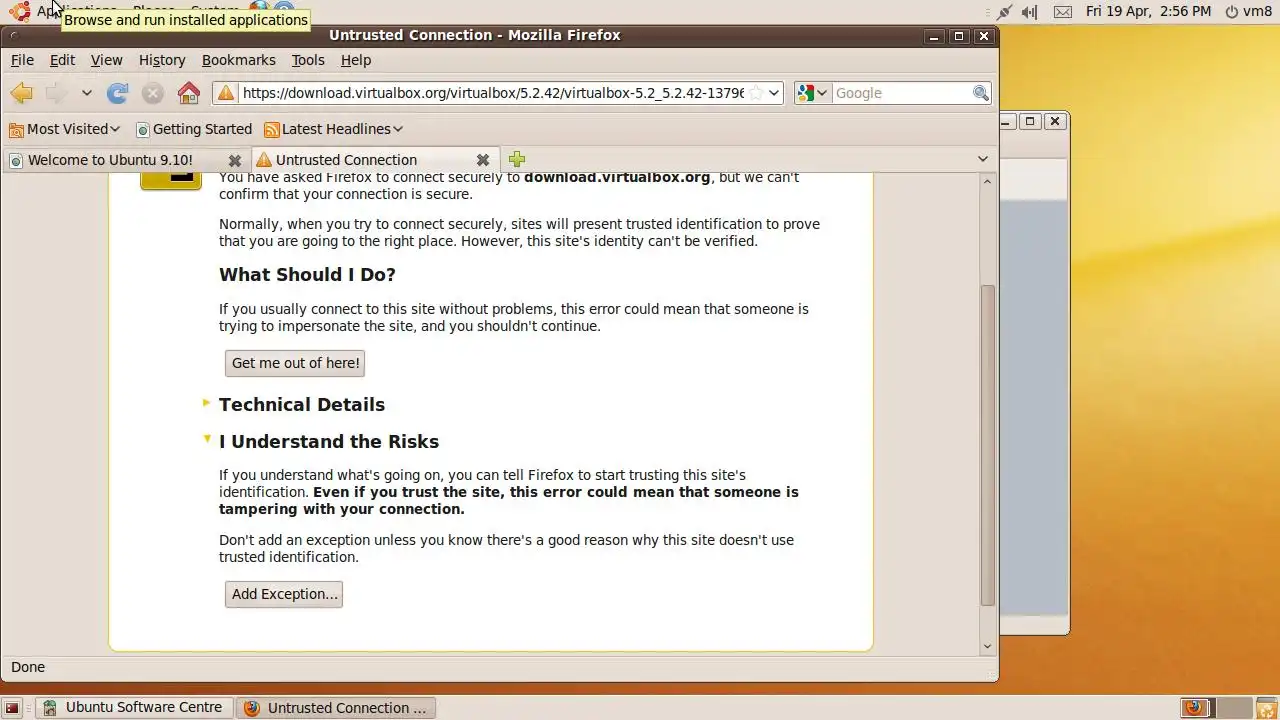The width and height of the screenshot is (1280, 720).
Task: Open the Edit menu
Action: click(x=62, y=60)
